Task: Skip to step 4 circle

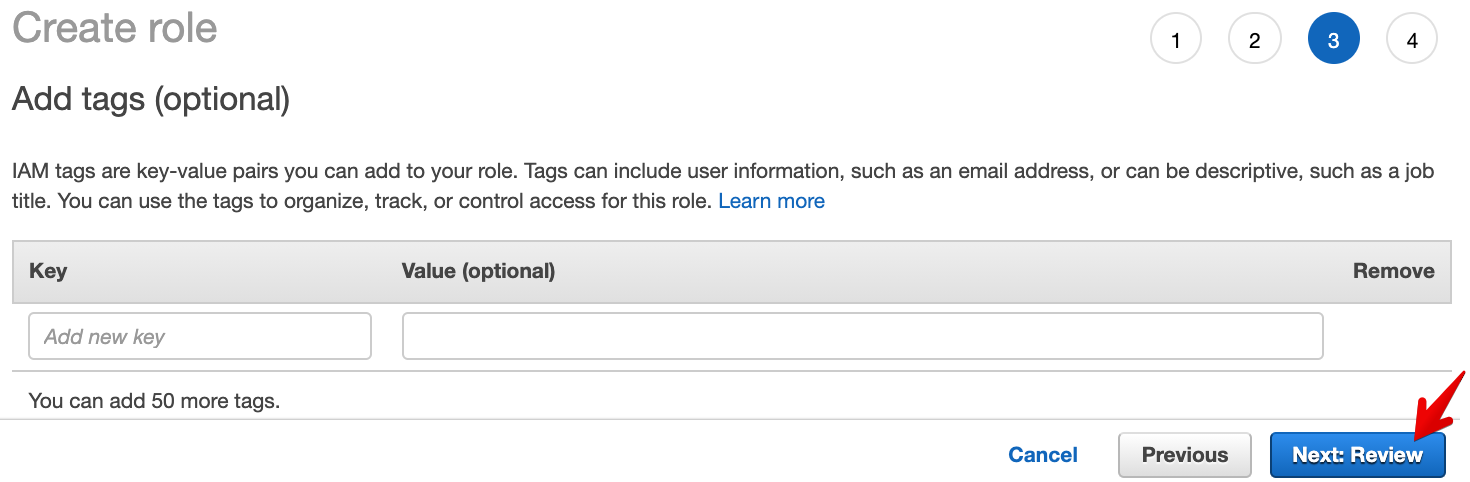Action: [1412, 40]
